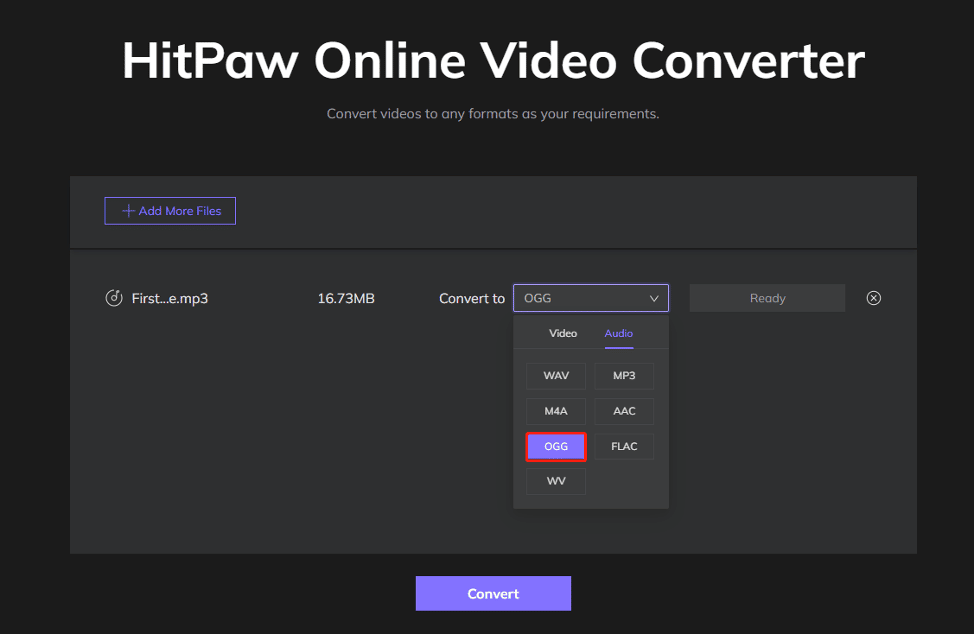Pick M4A from the audio format list
Viewport: 974px width, 635px height.
tap(556, 411)
